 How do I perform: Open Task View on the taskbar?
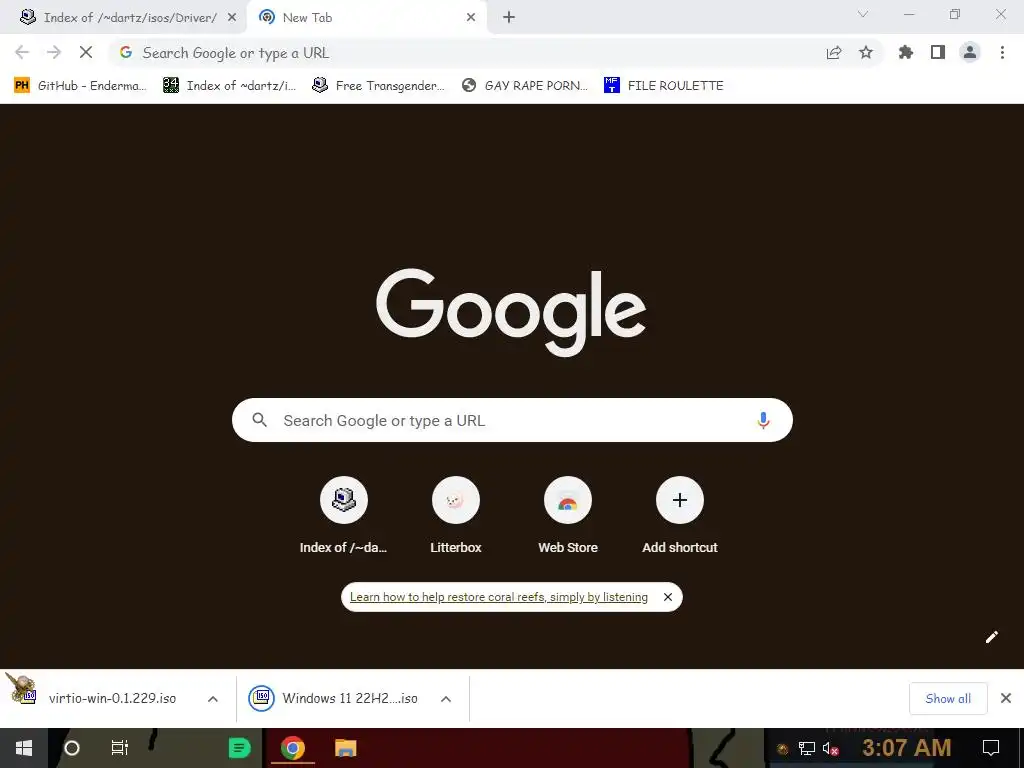(x=120, y=748)
